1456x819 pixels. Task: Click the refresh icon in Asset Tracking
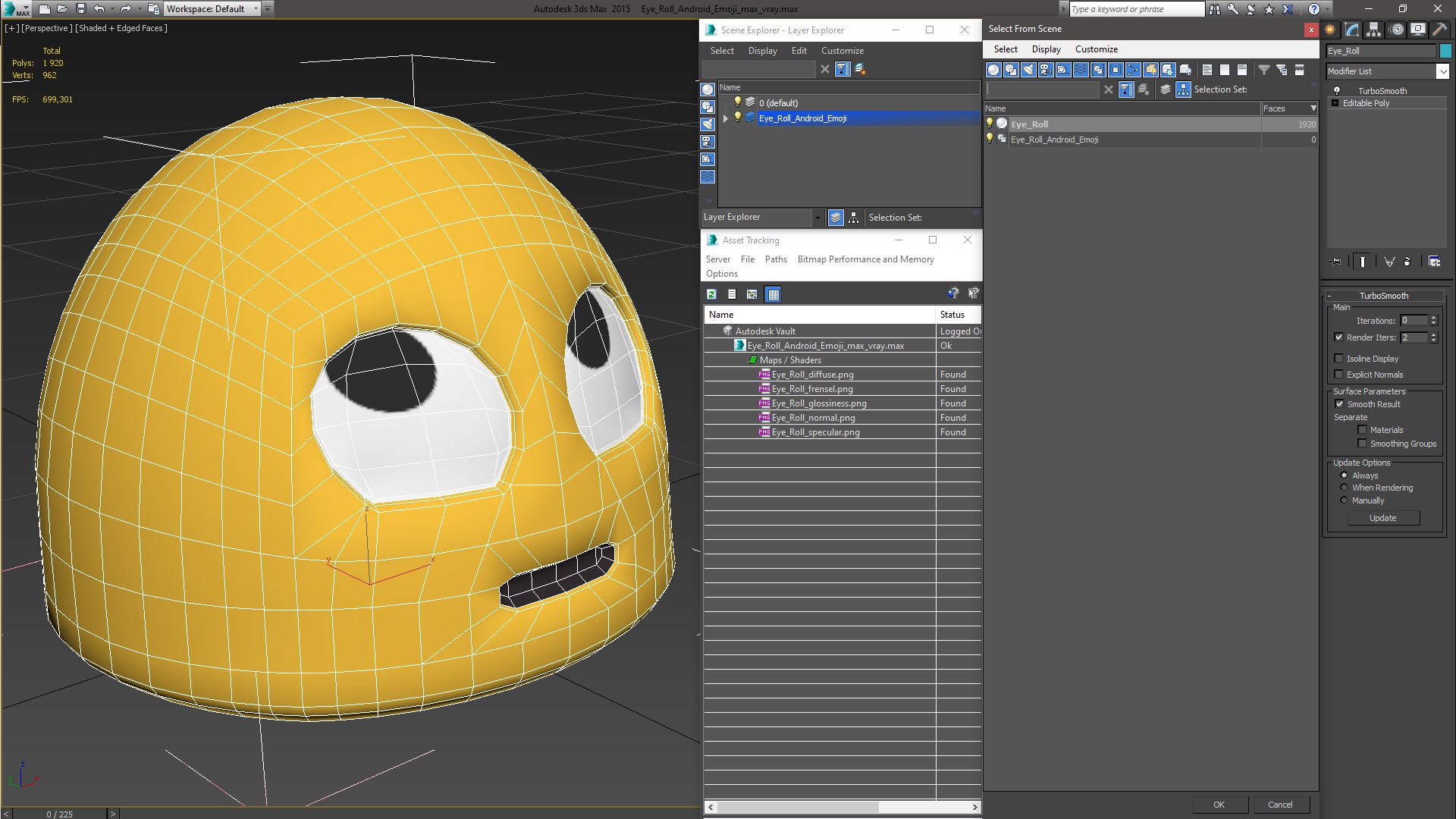(711, 294)
